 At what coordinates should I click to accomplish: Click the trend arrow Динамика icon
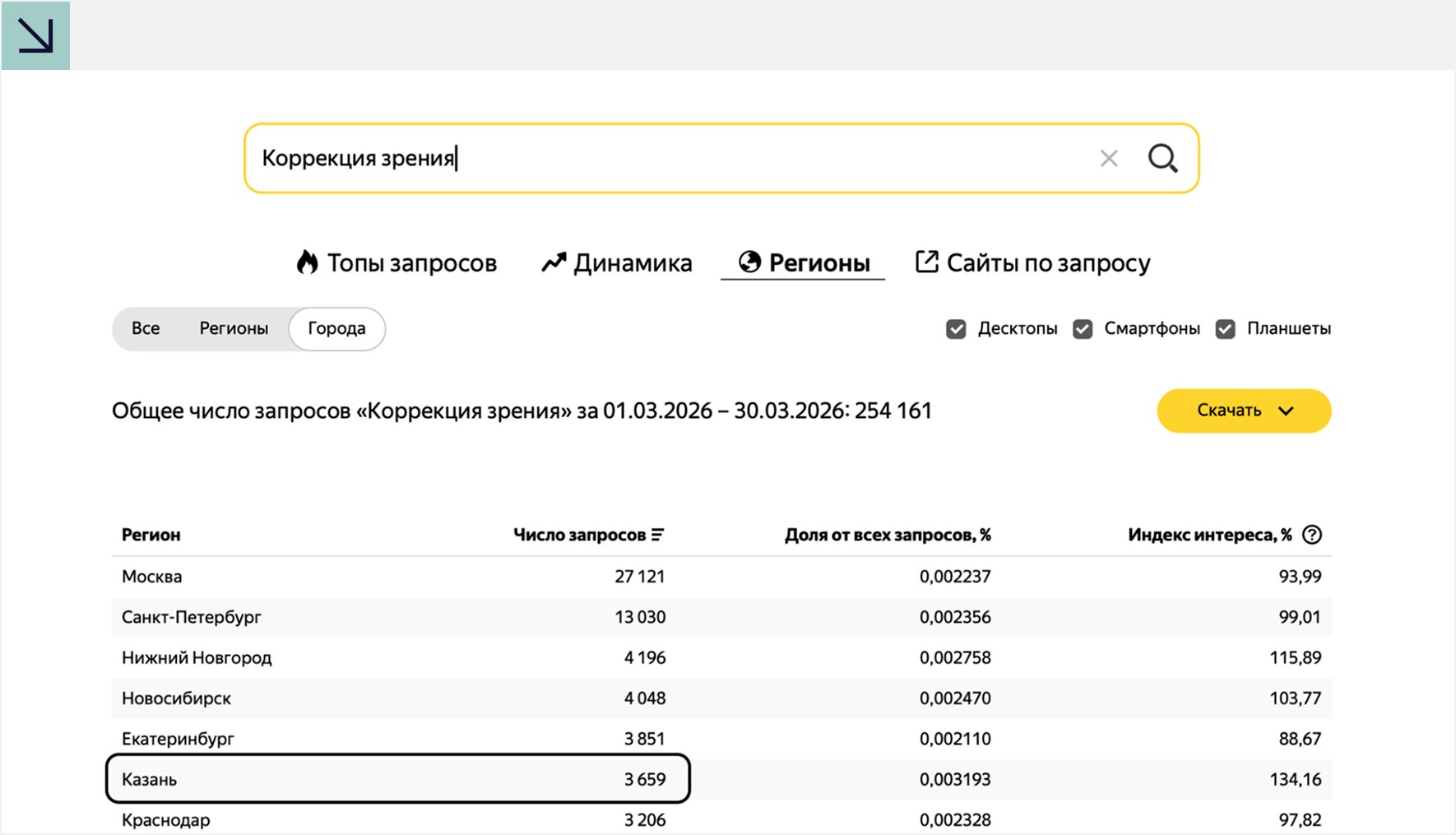click(x=554, y=262)
